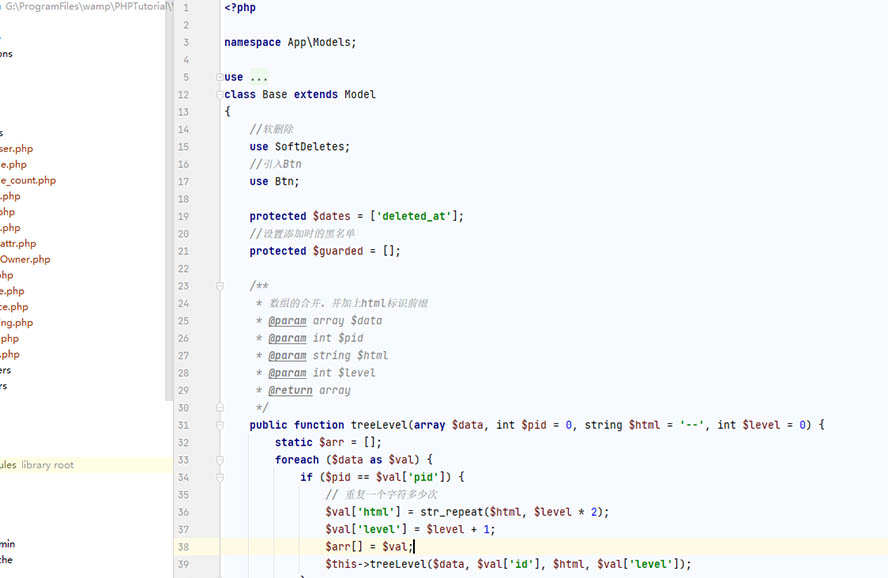
Task: Collapse the class Base fold marker
Action: click(219, 95)
